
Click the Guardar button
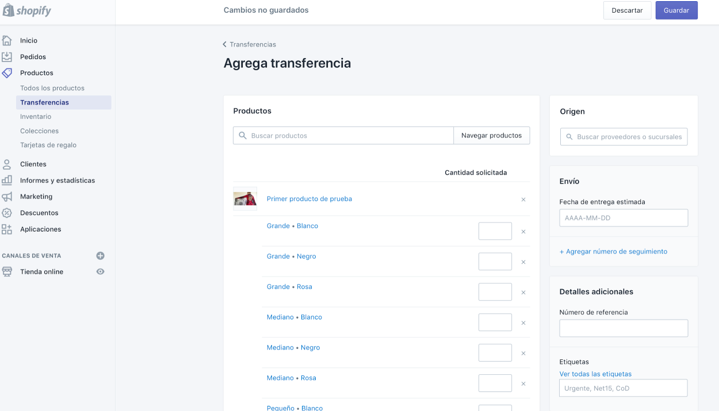[676, 11]
